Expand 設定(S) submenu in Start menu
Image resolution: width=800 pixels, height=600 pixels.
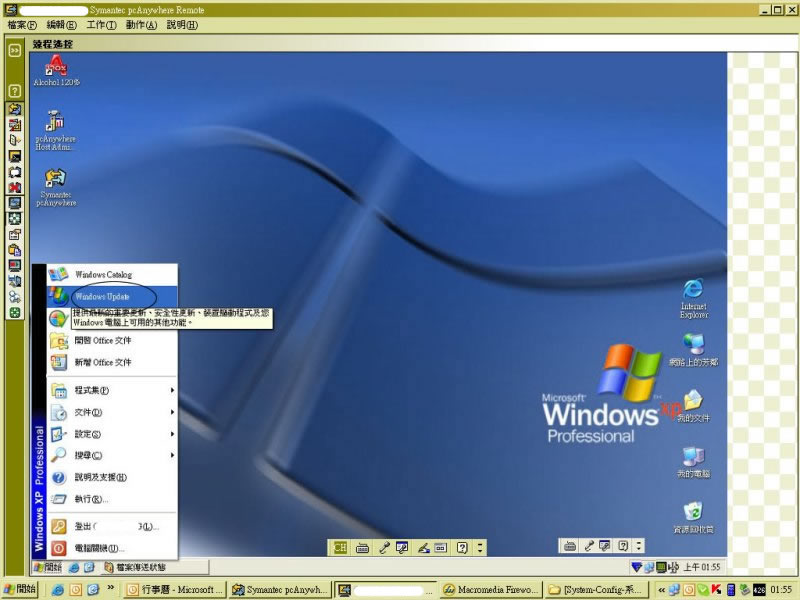pos(112,434)
